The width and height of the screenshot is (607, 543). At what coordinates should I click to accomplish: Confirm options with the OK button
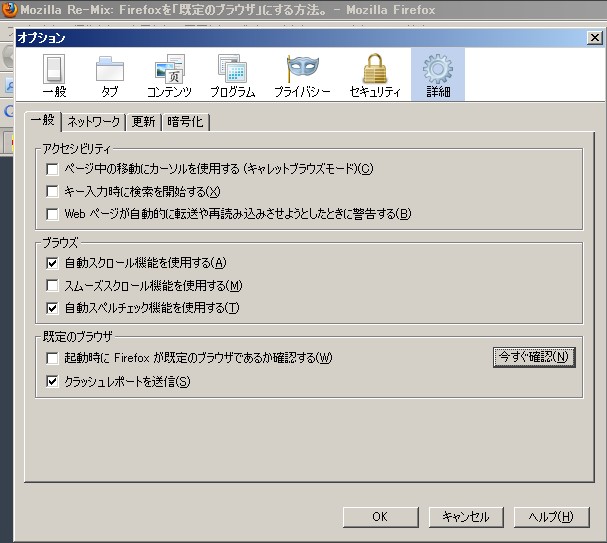click(381, 517)
